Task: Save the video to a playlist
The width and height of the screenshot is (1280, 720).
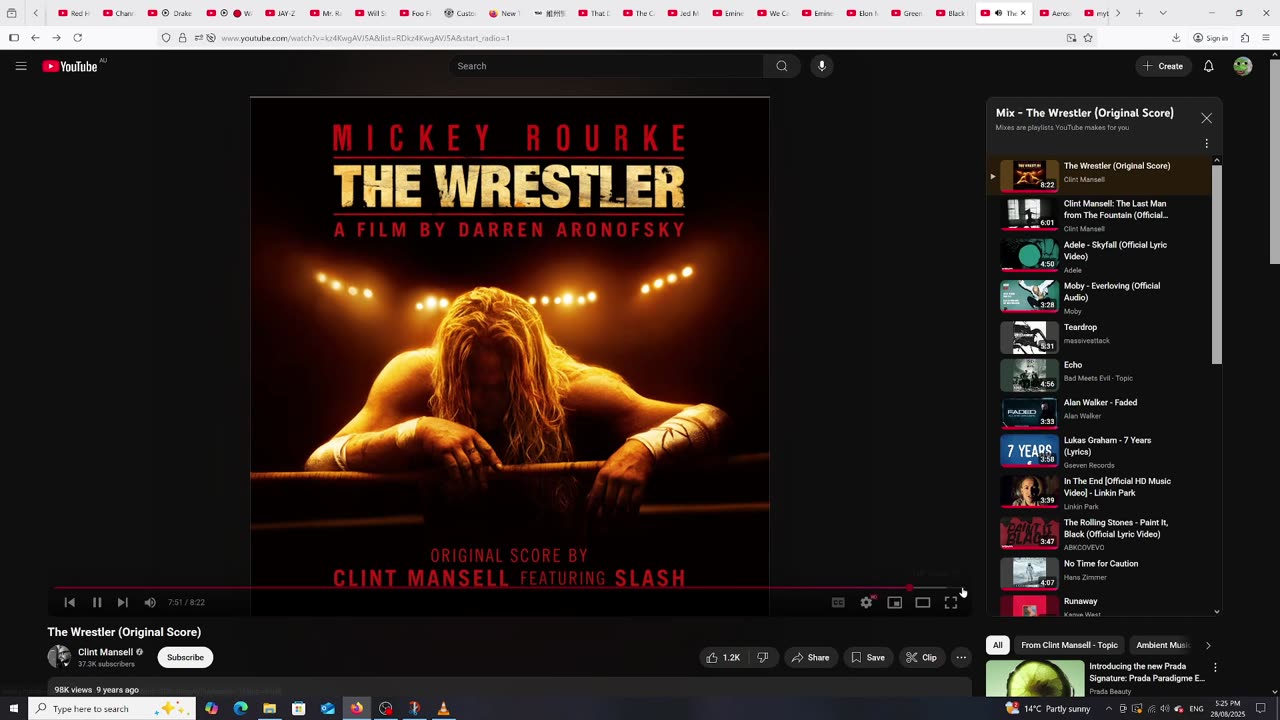Action: [x=868, y=657]
